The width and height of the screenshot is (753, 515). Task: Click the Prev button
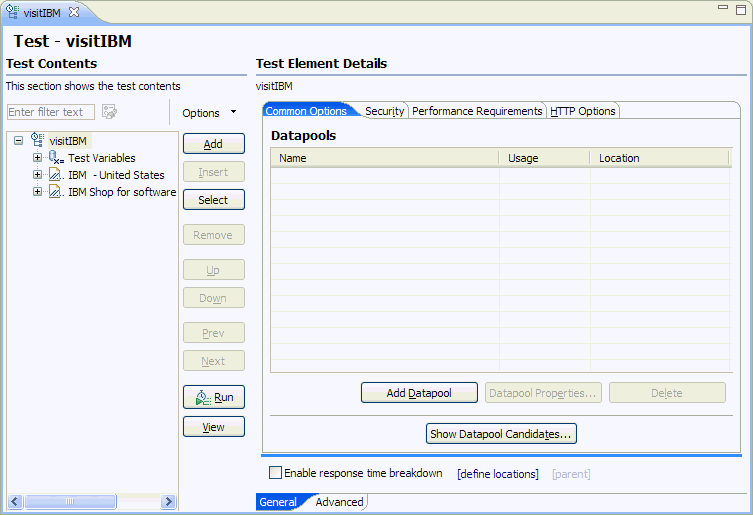pos(214,332)
